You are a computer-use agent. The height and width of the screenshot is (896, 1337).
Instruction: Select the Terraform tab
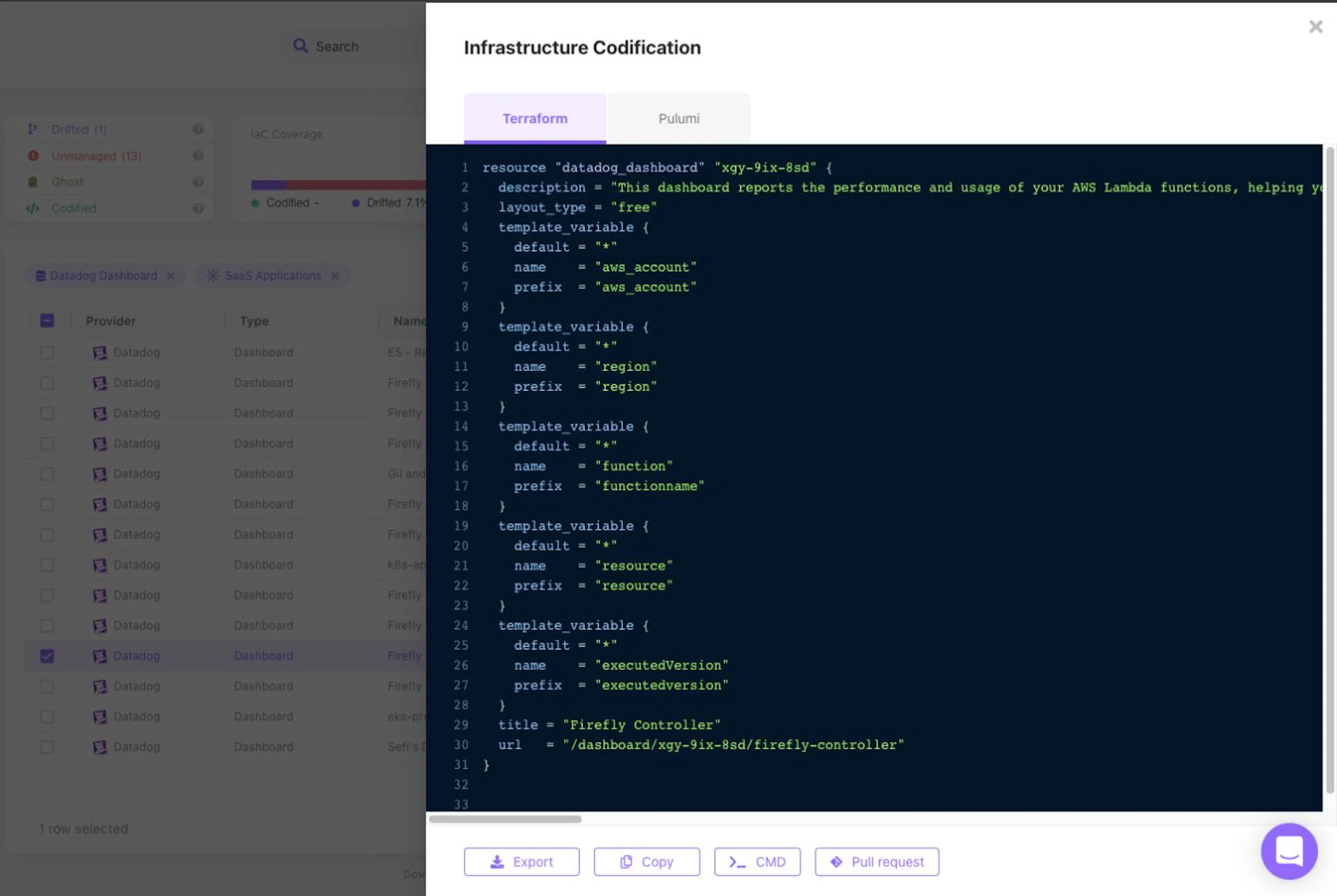tap(535, 118)
